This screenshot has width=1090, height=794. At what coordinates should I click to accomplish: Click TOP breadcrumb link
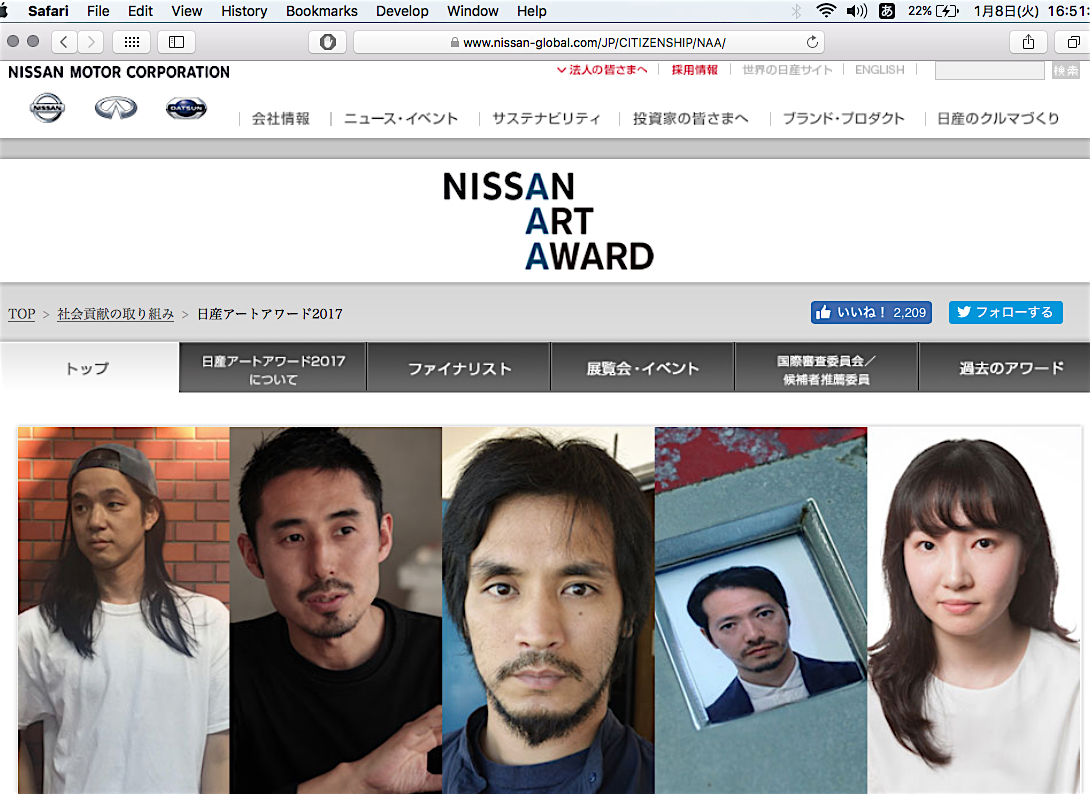click(x=22, y=314)
